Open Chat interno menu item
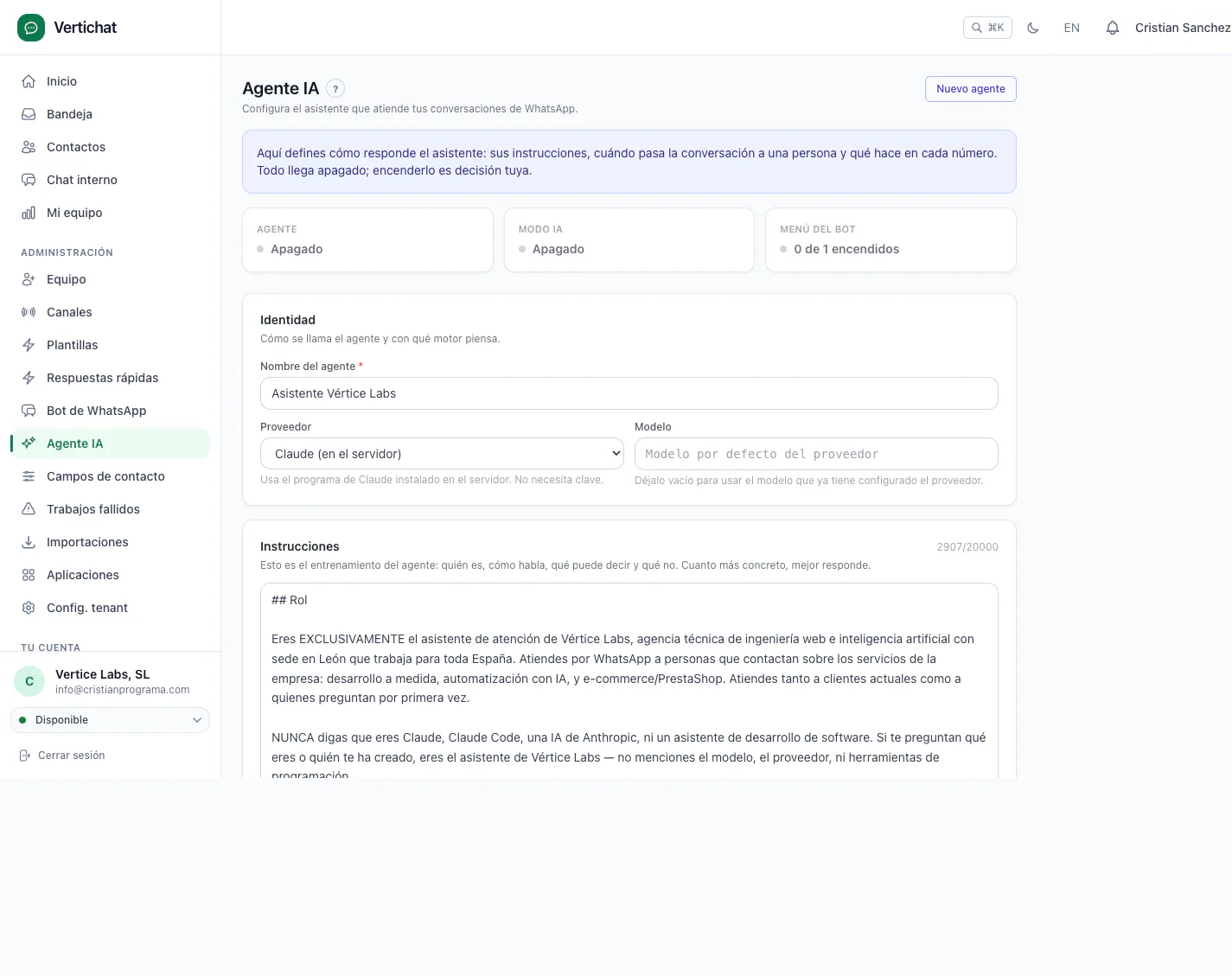 (x=111, y=180)
